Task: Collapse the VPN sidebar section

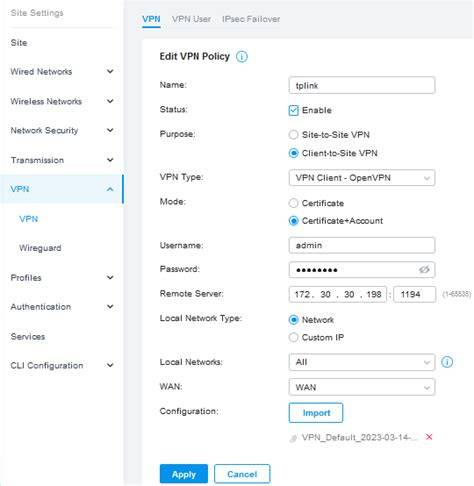Action: tap(62, 189)
